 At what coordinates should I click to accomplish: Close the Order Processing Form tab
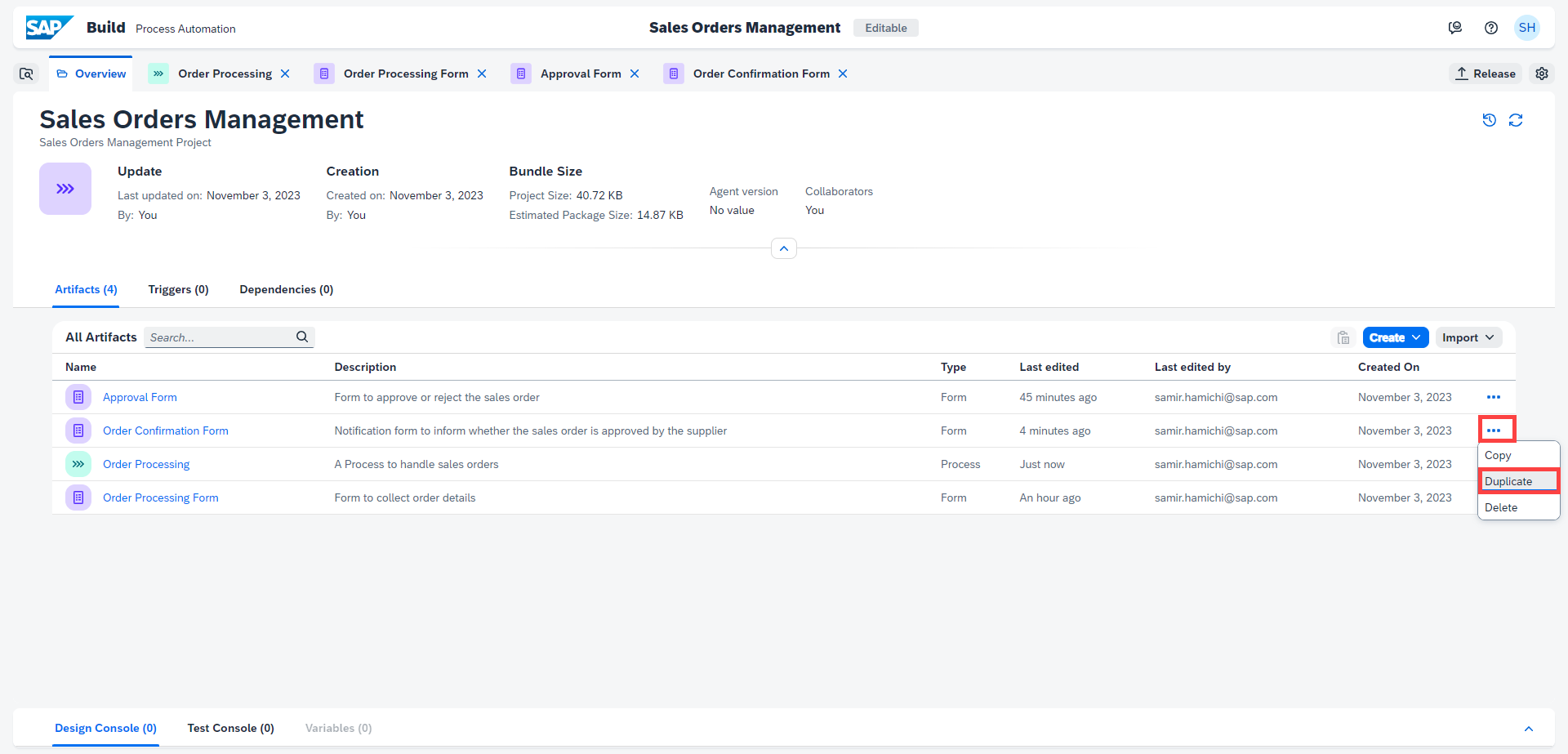coord(482,74)
